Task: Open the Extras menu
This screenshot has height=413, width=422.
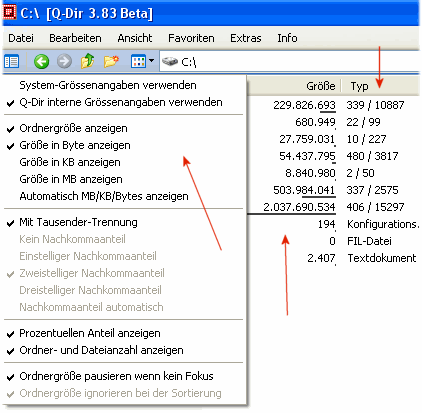Action: [246, 38]
